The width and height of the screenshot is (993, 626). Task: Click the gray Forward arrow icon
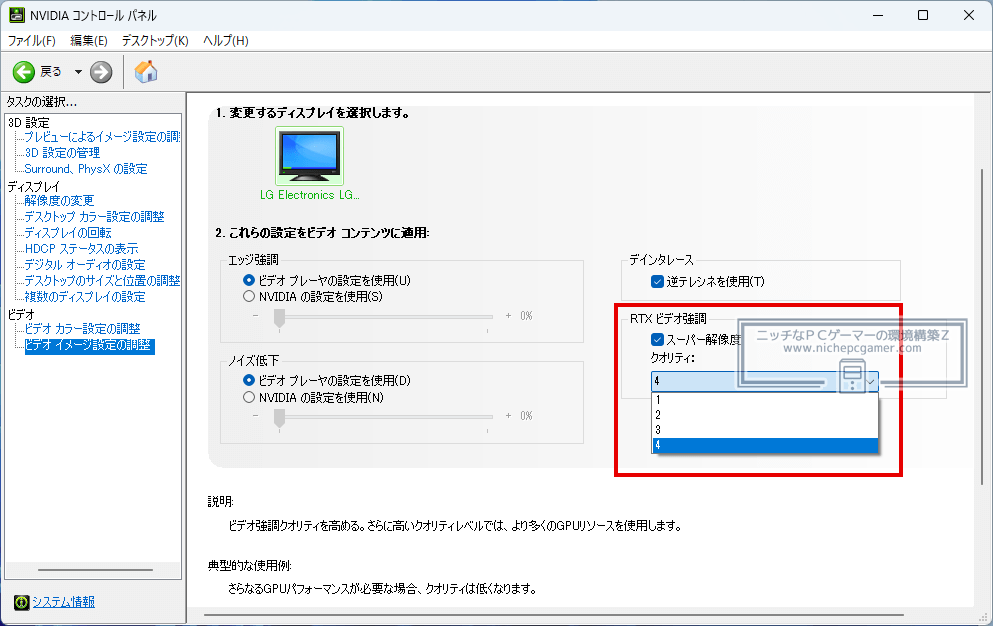pos(101,72)
